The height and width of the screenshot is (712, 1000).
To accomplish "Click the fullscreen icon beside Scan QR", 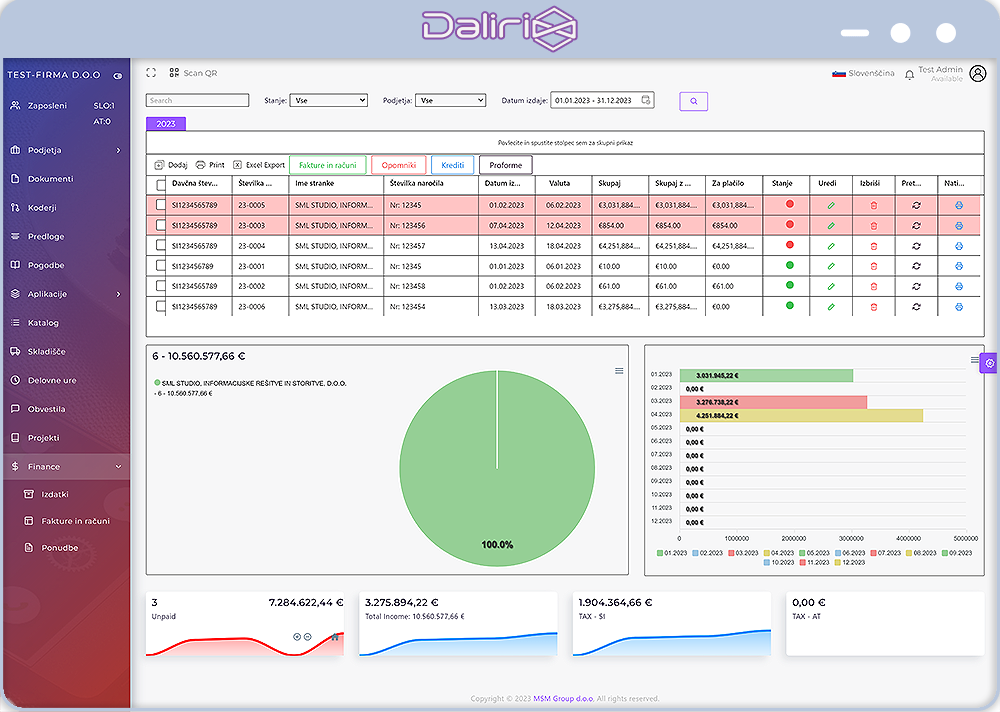I will tap(152, 73).
